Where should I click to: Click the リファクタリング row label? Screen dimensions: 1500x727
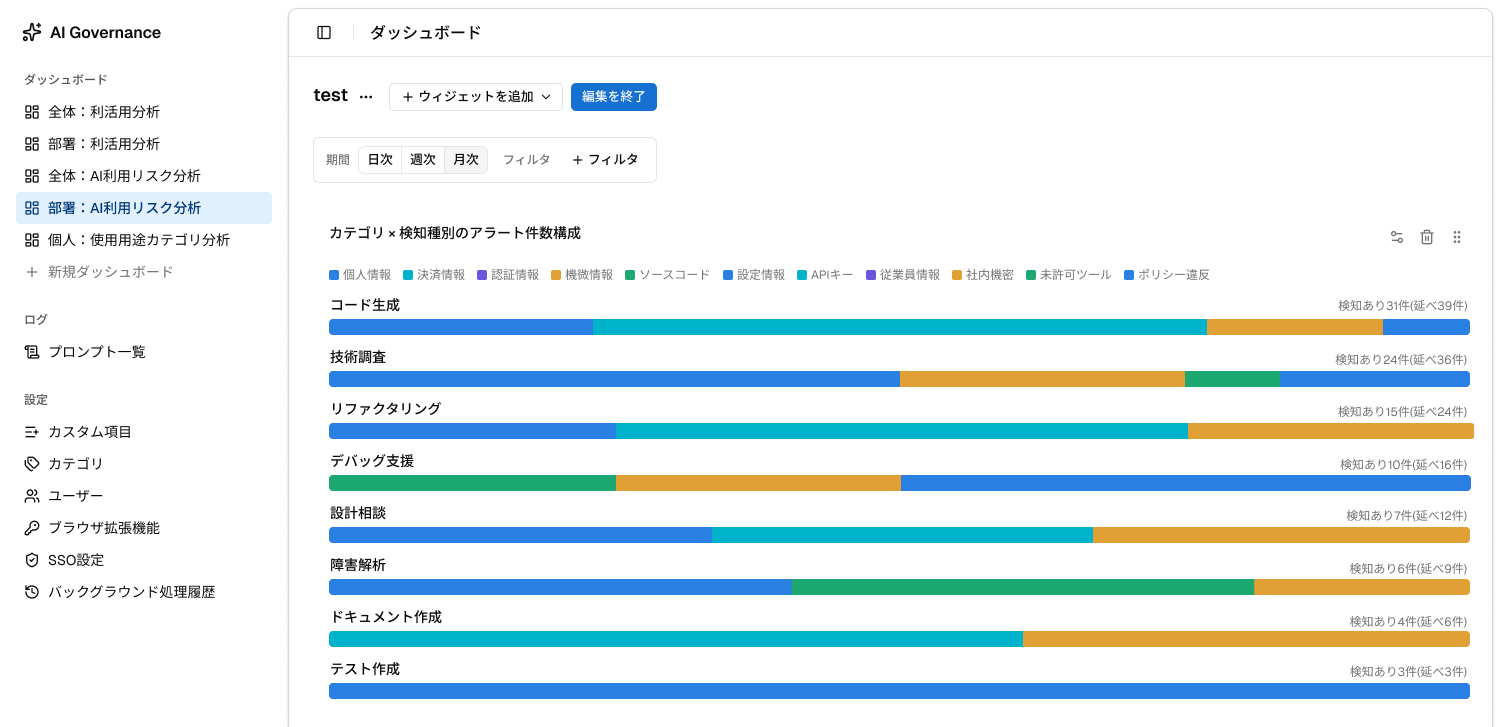(x=385, y=409)
